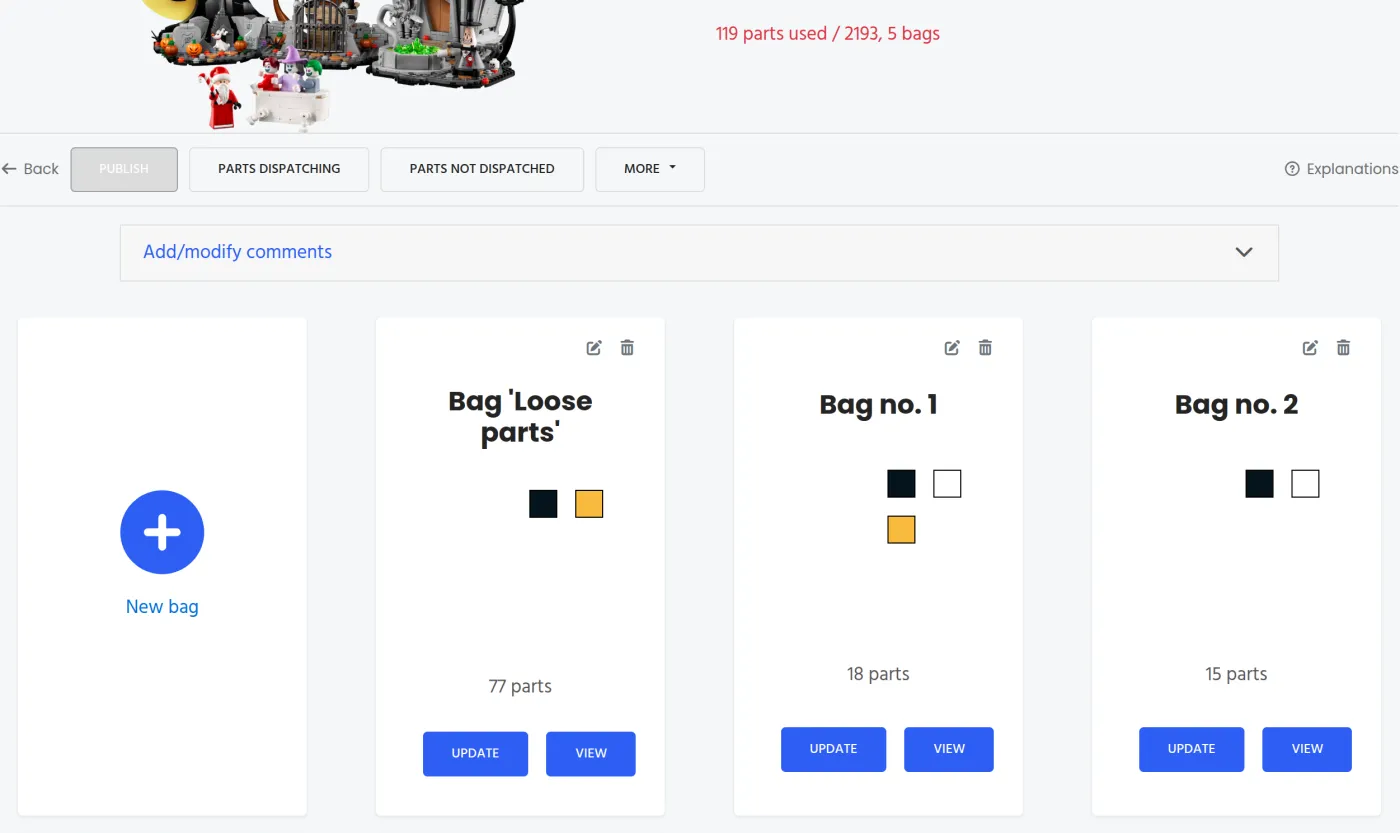Expand the Add/modify comments chevron

(x=1244, y=252)
